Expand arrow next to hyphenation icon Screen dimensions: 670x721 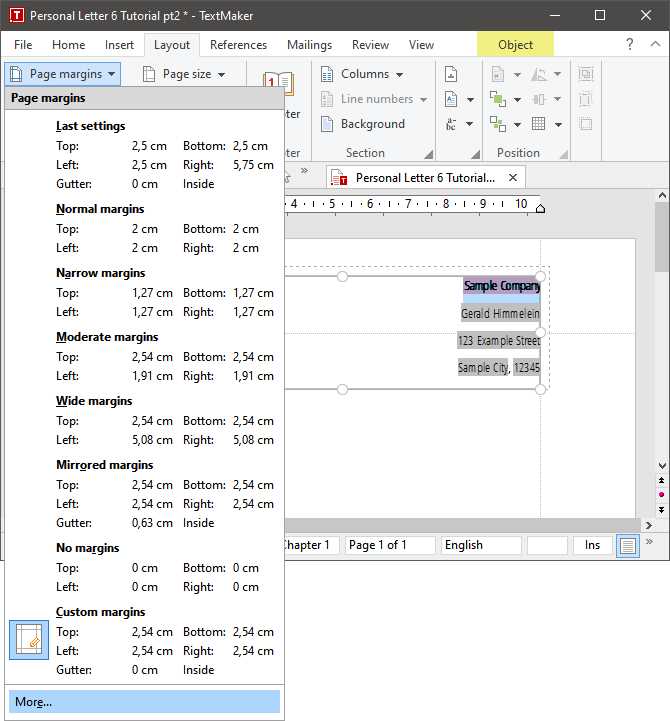tap(470, 124)
